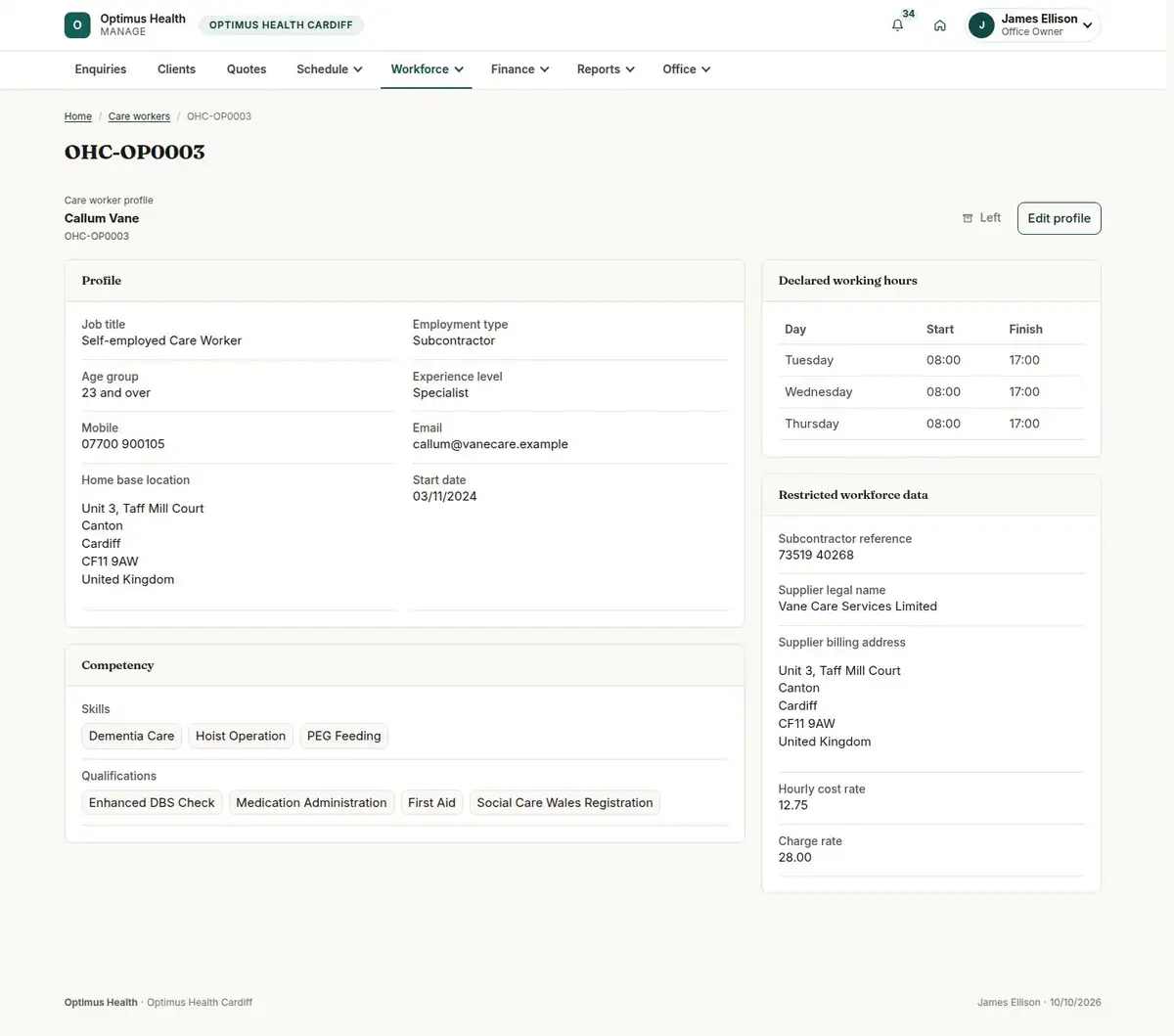Screen dimensions: 1174x1036
Task: Select the First Aid qualification tag
Action: click(431, 802)
